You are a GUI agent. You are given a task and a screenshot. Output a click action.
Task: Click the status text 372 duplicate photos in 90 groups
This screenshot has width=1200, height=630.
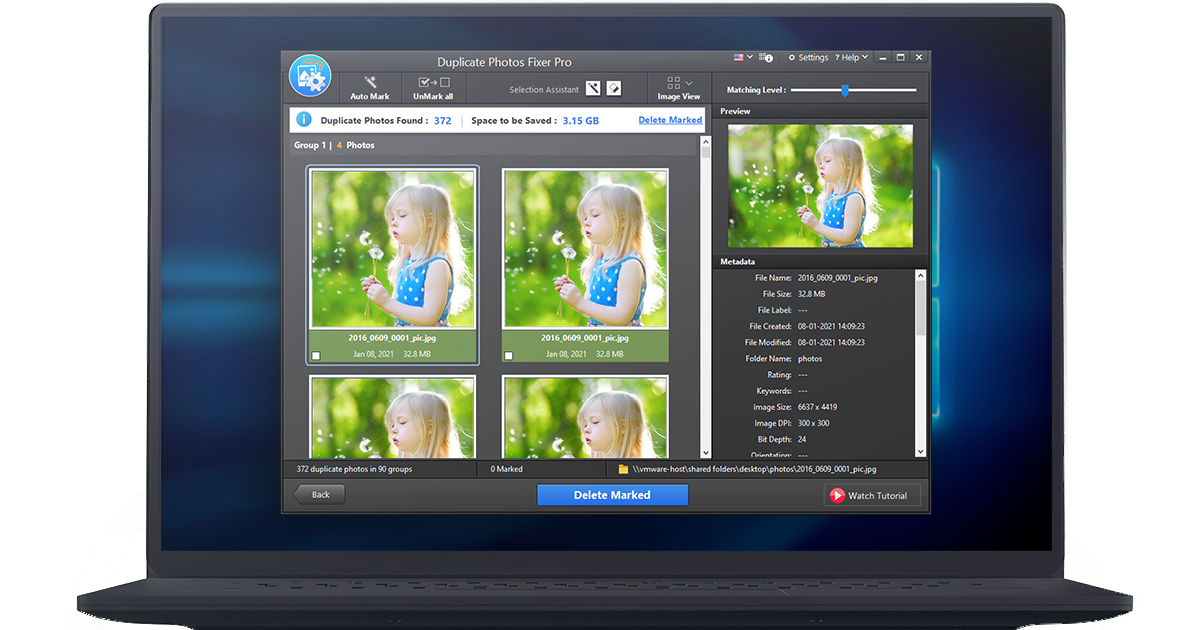(354, 468)
